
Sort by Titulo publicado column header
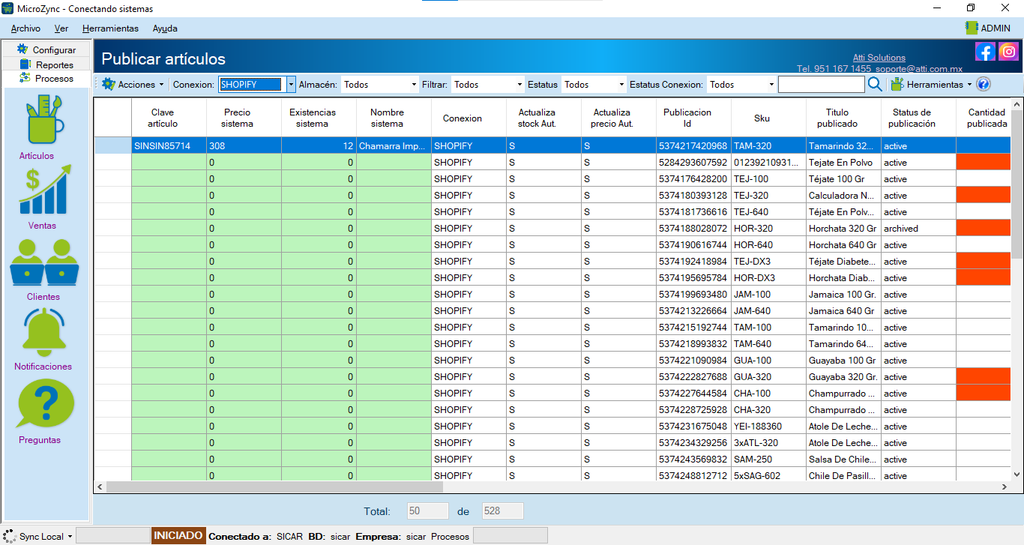[844, 118]
